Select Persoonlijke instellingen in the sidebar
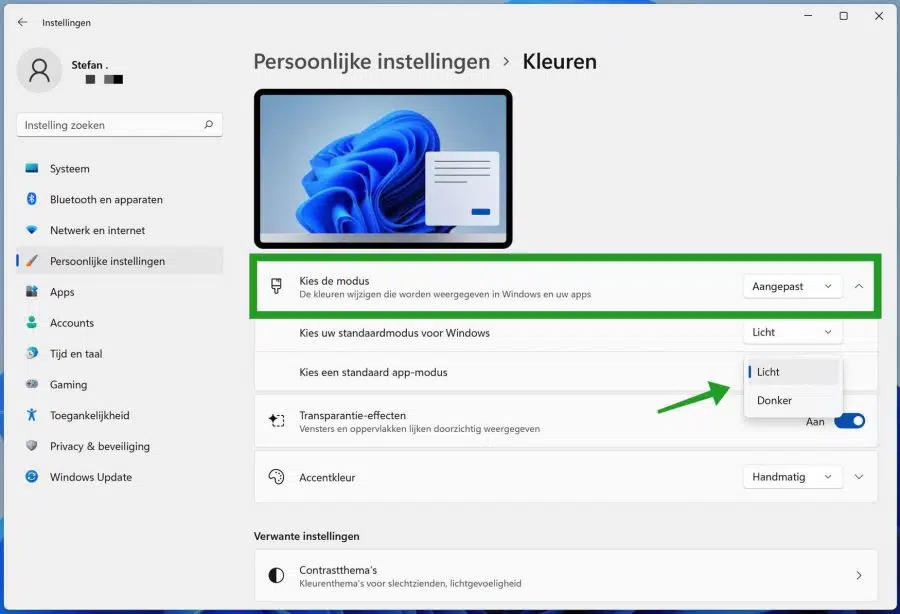 click(119, 261)
